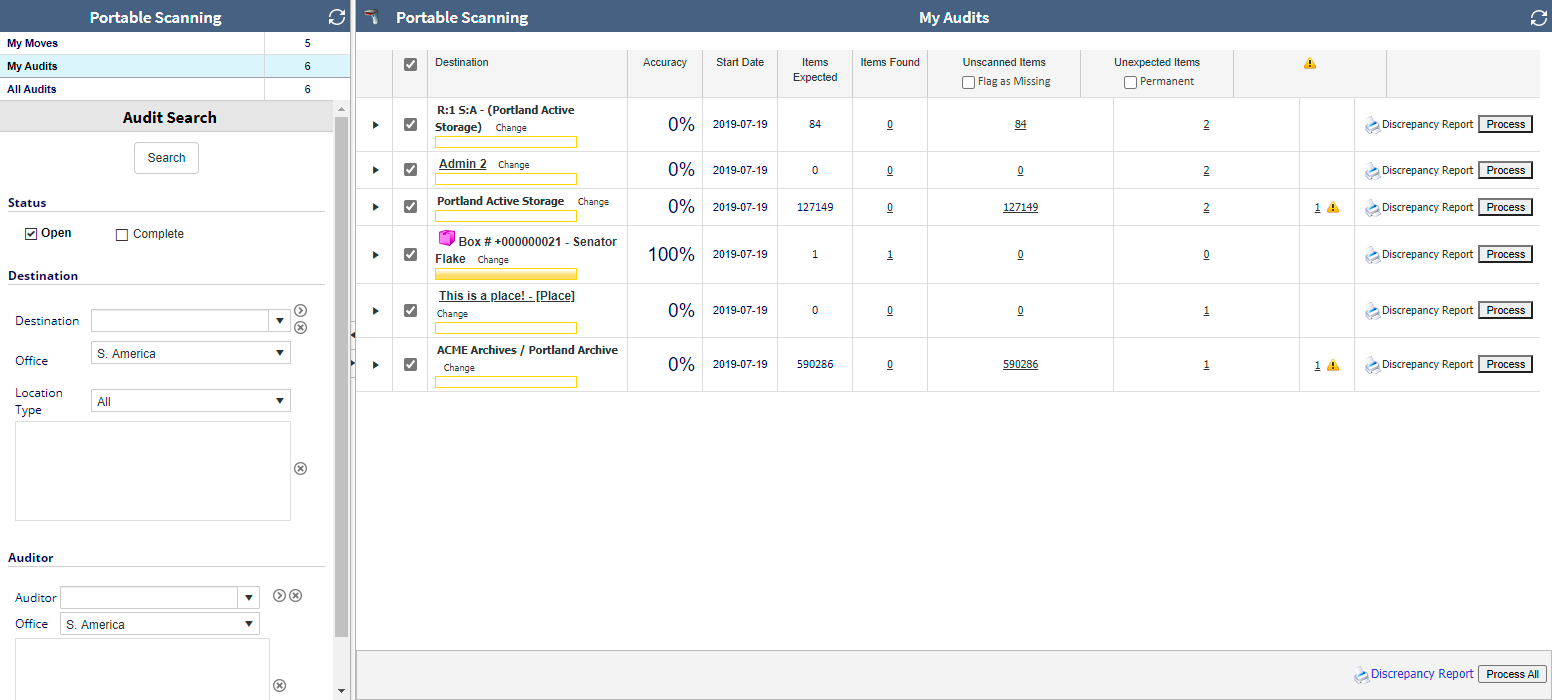Clear the Location Type list box with X icon
The width and height of the screenshot is (1552, 700).
coord(300,468)
